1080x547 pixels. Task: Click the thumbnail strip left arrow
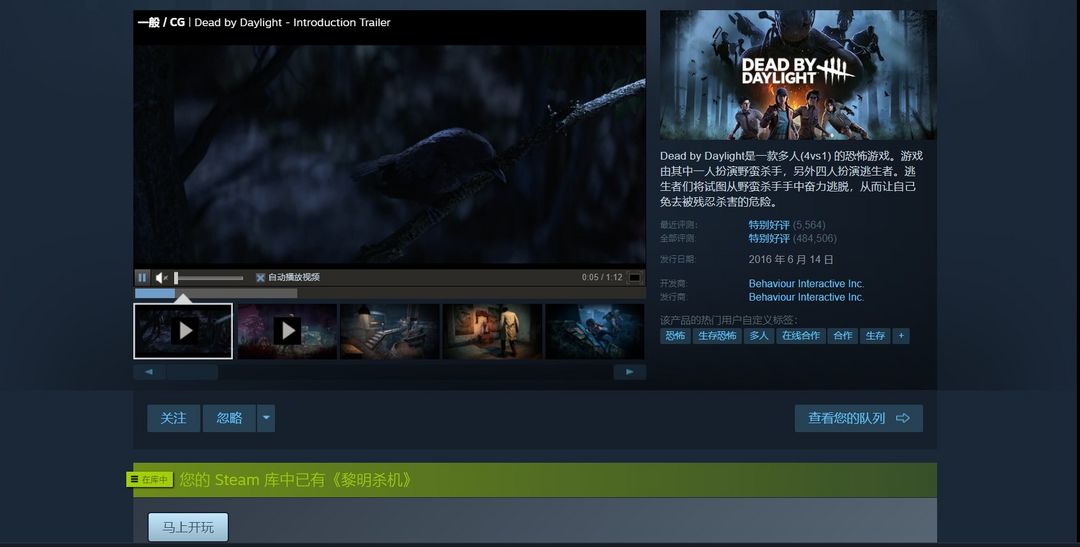[149, 372]
